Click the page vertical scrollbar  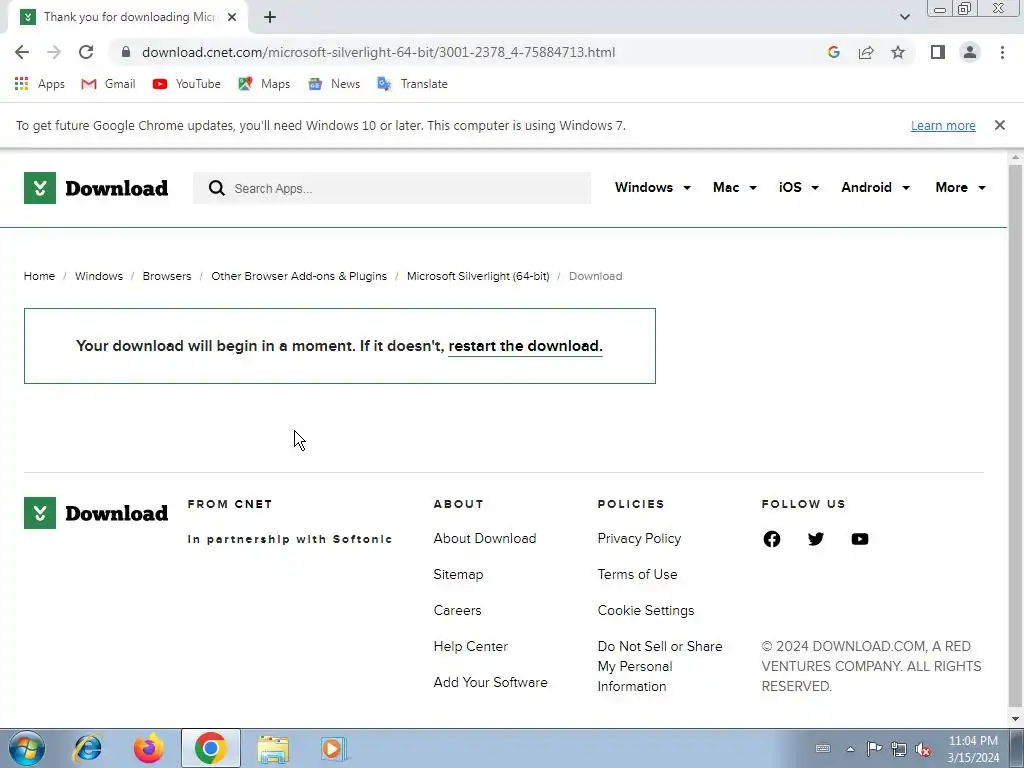click(1015, 438)
